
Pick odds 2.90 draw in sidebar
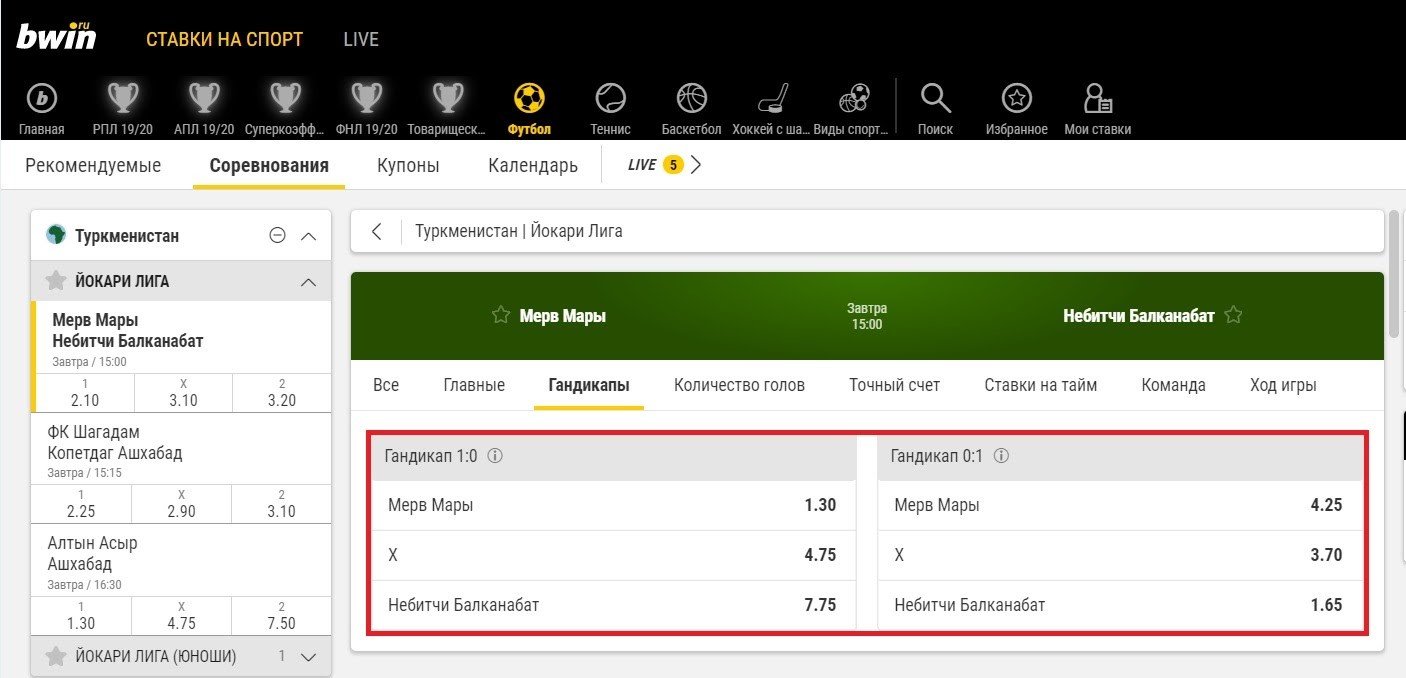pyautogui.click(x=181, y=504)
